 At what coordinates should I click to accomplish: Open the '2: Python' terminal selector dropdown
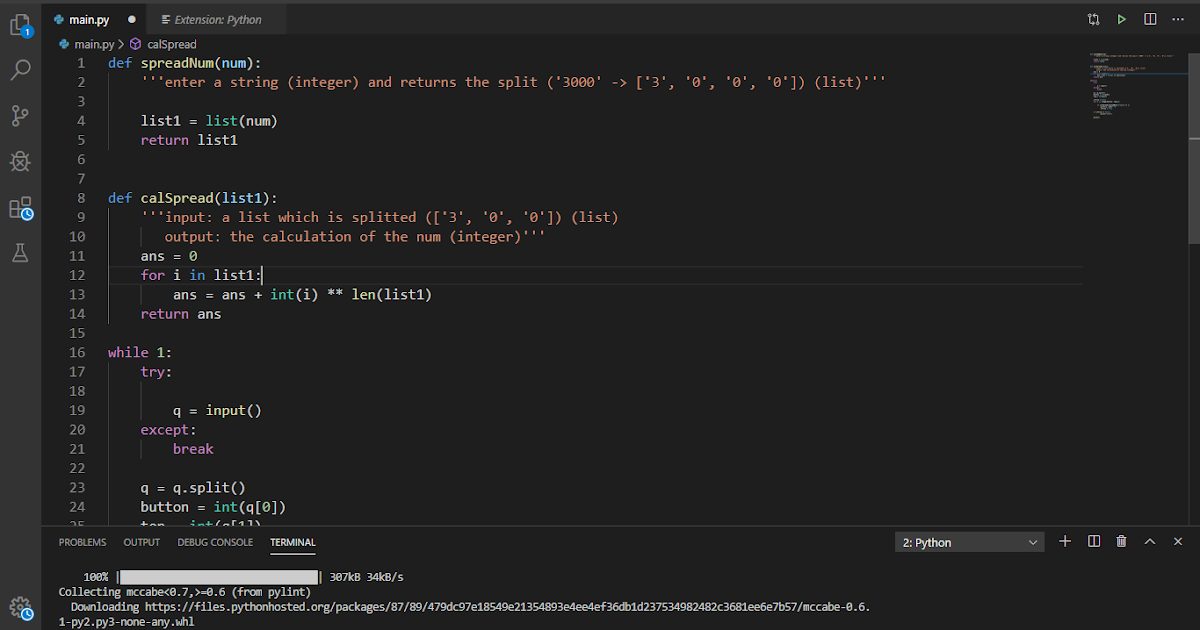(968, 541)
